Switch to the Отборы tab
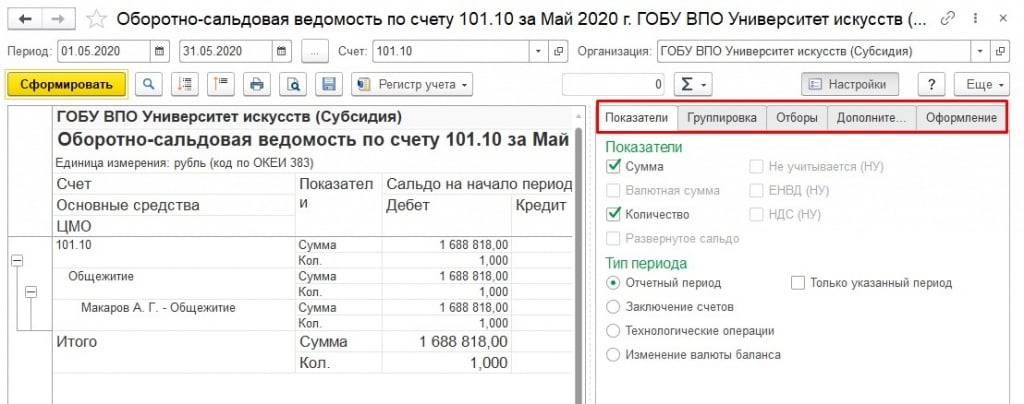Image resolution: width=1024 pixels, height=404 pixels. click(797, 118)
